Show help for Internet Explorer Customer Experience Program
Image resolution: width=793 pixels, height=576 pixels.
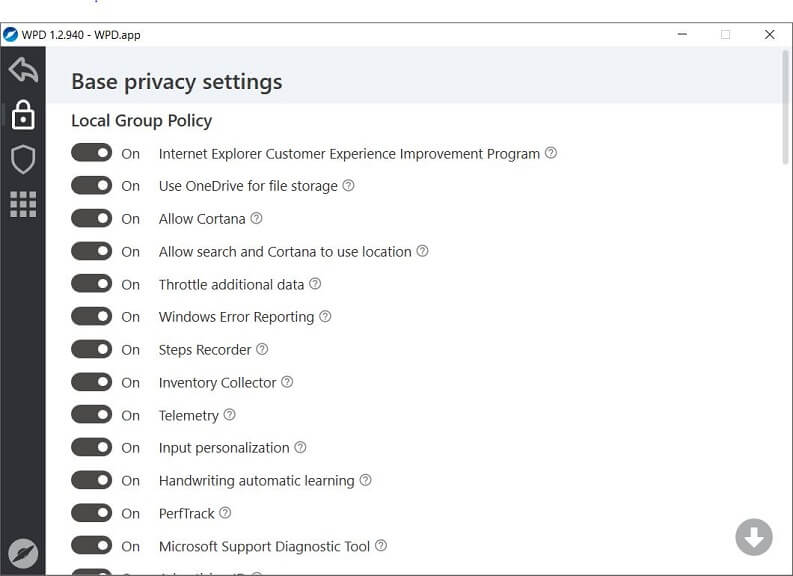tap(551, 153)
